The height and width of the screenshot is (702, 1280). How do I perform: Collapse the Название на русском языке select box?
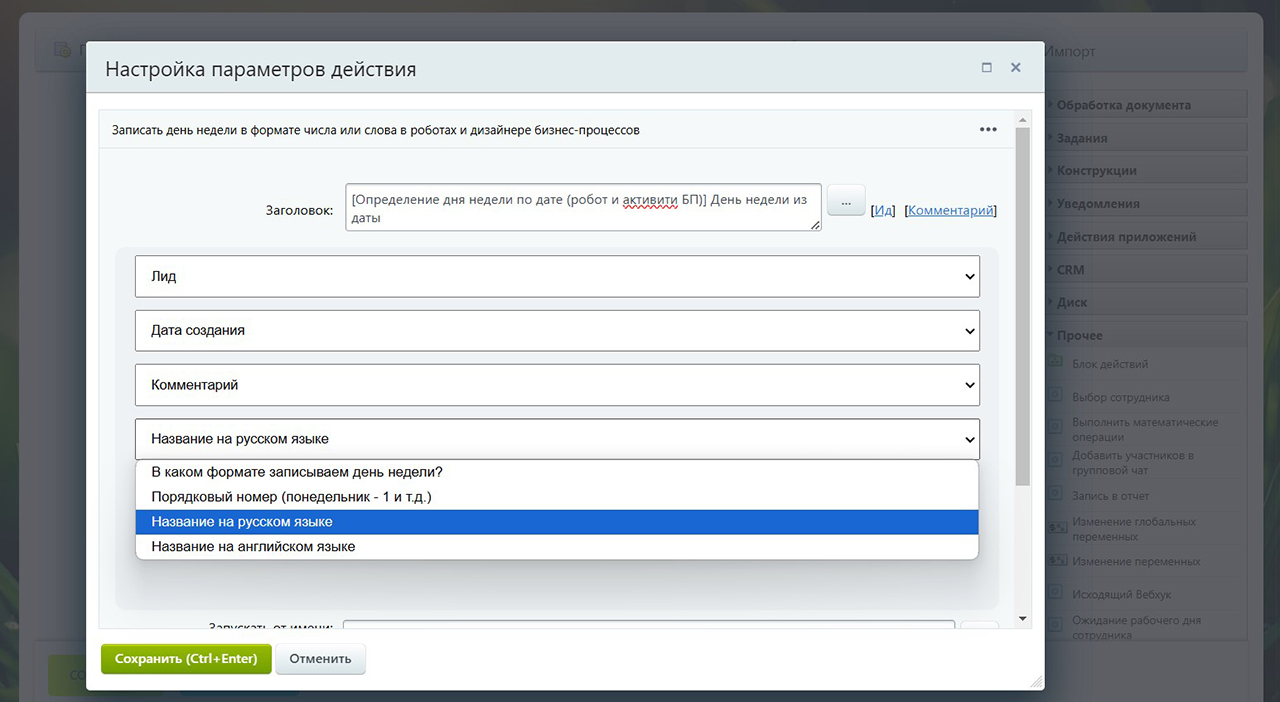[x=557, y=439]
